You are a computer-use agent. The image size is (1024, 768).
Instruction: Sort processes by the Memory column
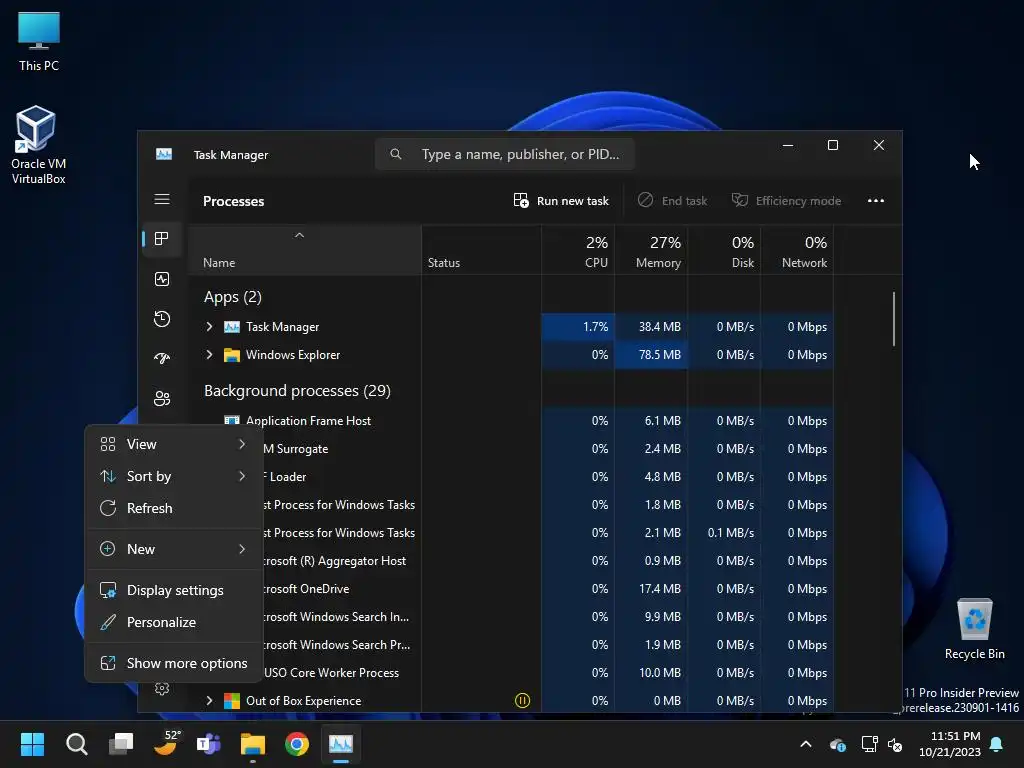pos(651,251)
